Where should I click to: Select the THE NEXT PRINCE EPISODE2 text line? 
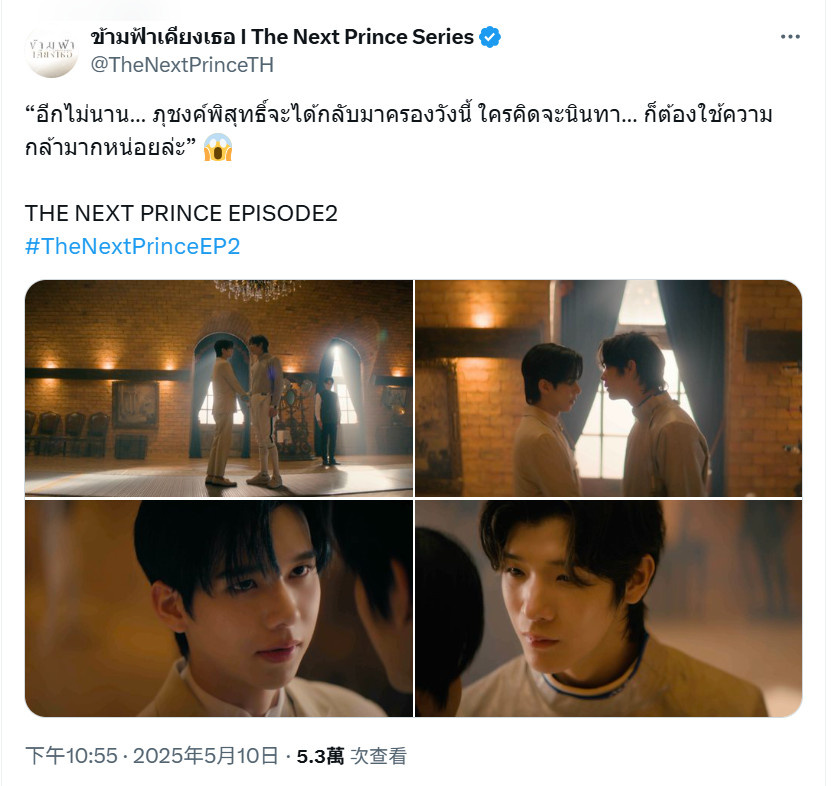[x=181, y=213]
